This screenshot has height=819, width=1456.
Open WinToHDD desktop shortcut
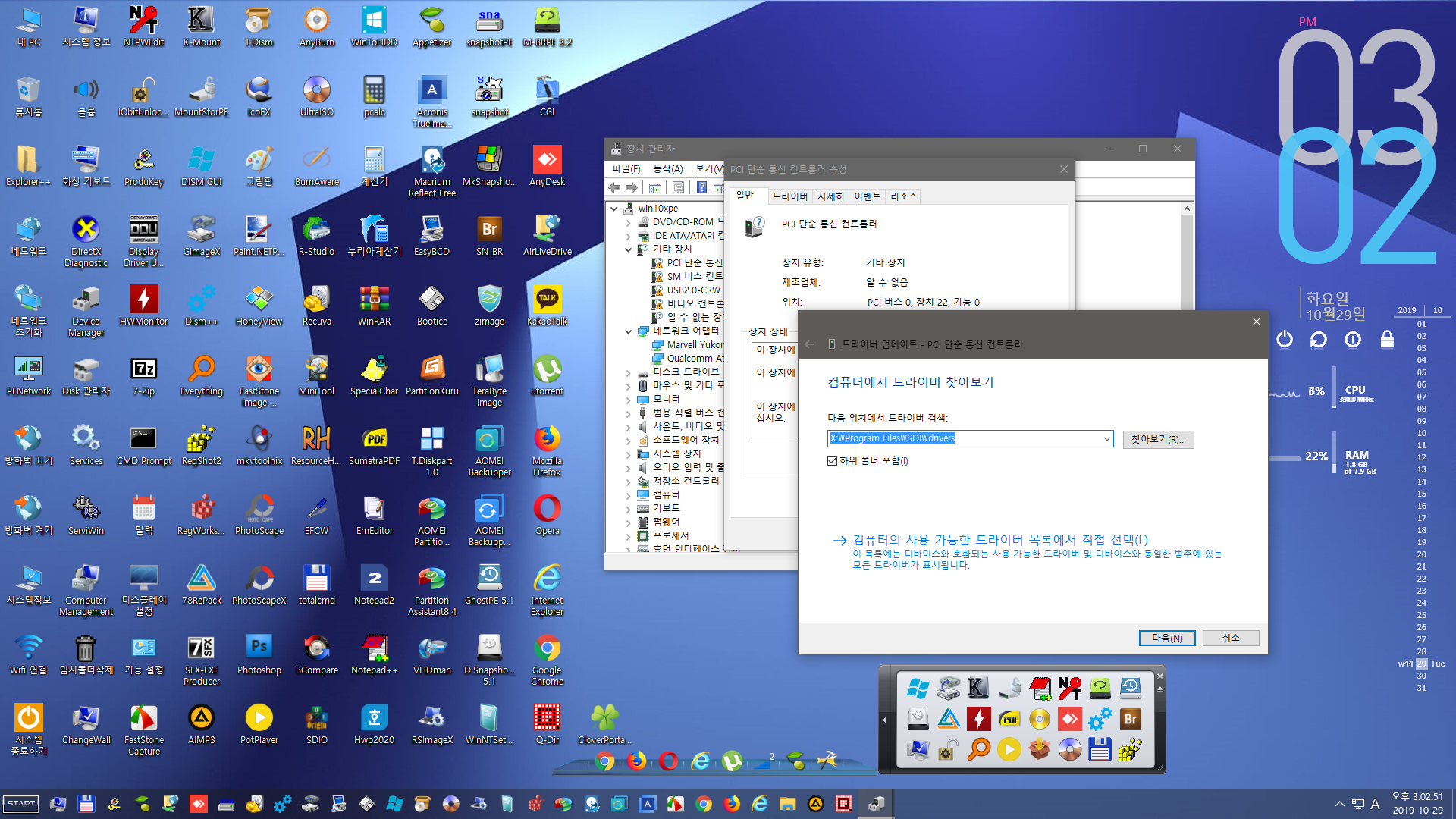tap(374, 27)
